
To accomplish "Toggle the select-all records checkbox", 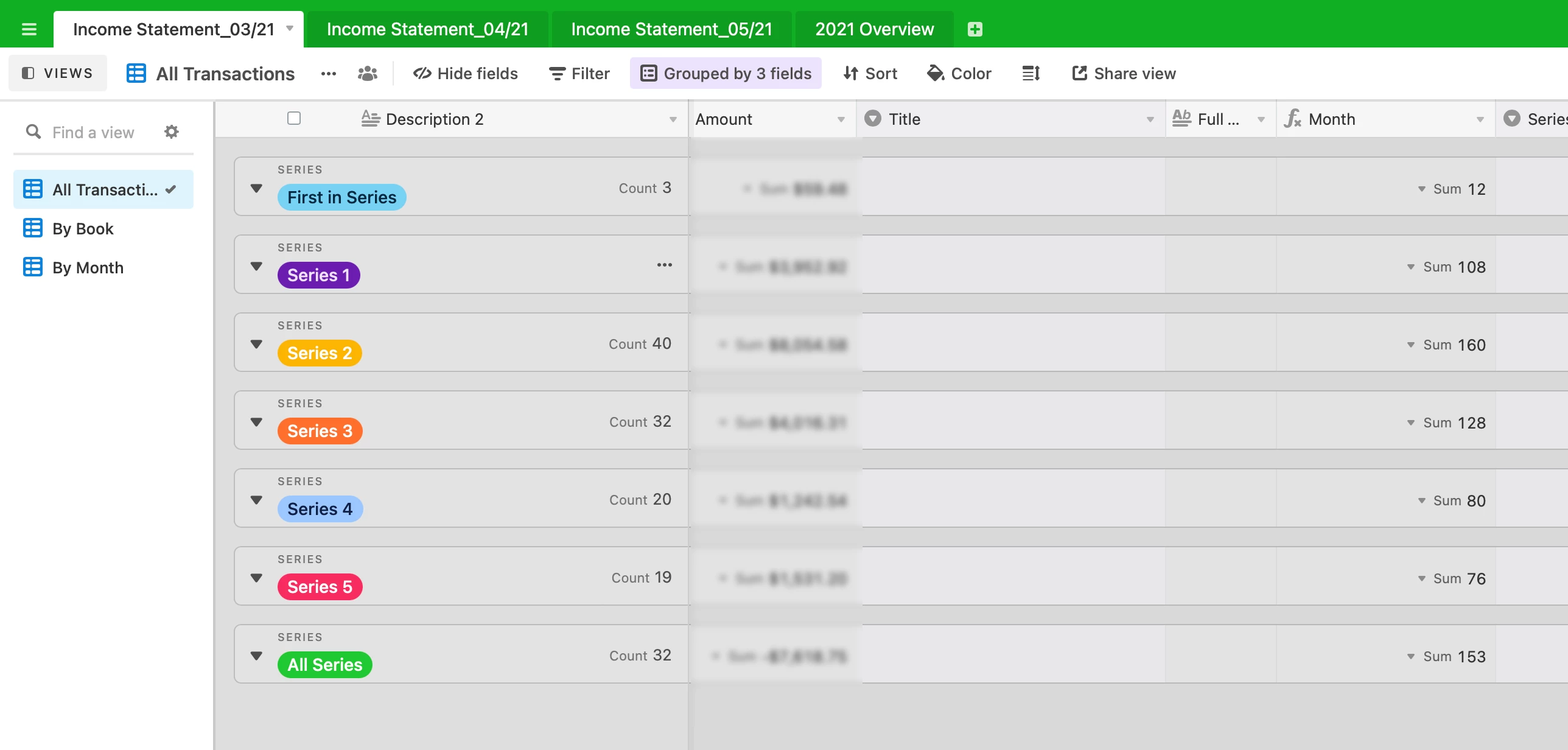I will click(x=294, y=118).
